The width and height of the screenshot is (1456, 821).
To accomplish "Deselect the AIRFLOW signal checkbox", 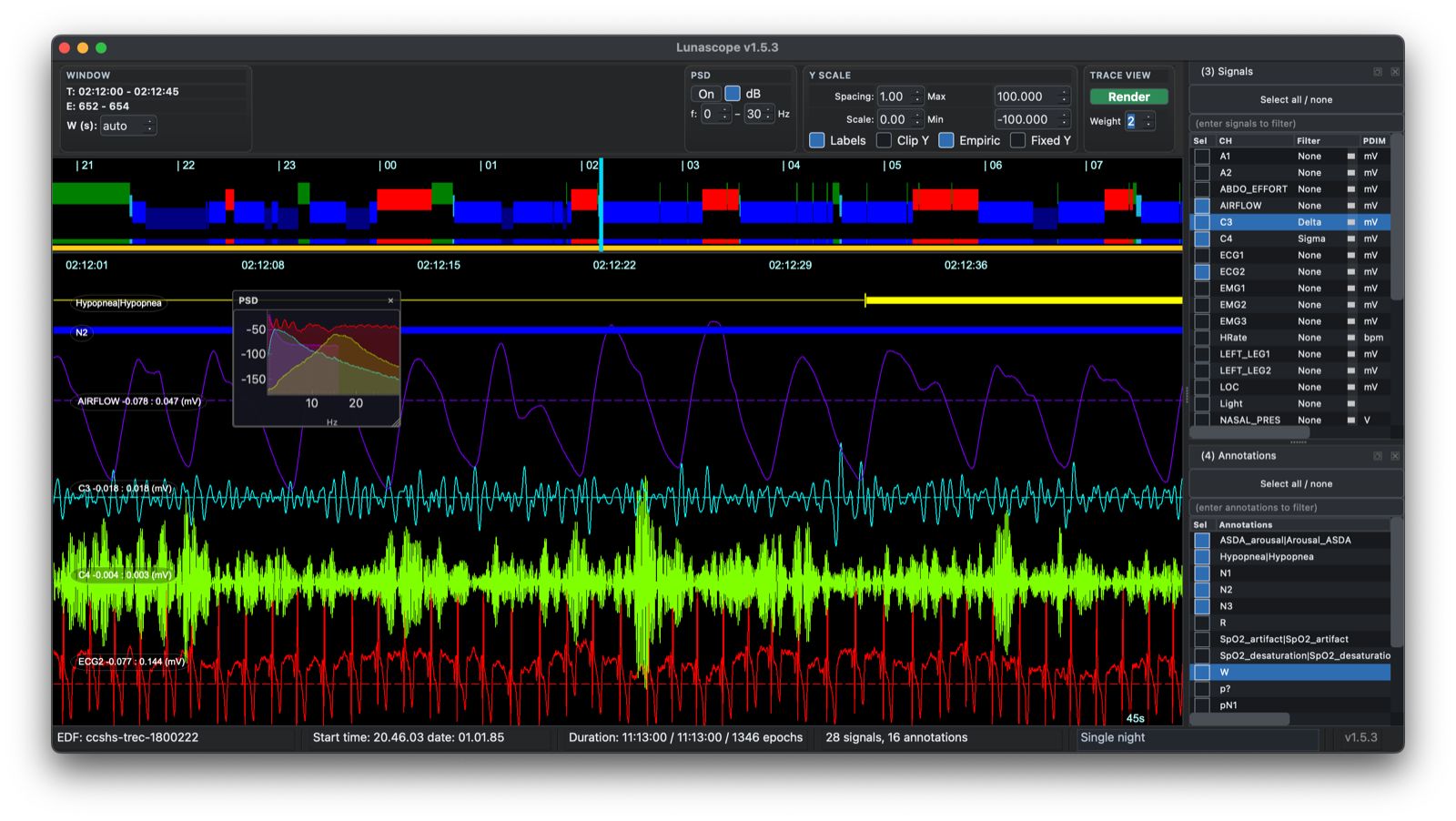I will click(x=1202, y=206).
